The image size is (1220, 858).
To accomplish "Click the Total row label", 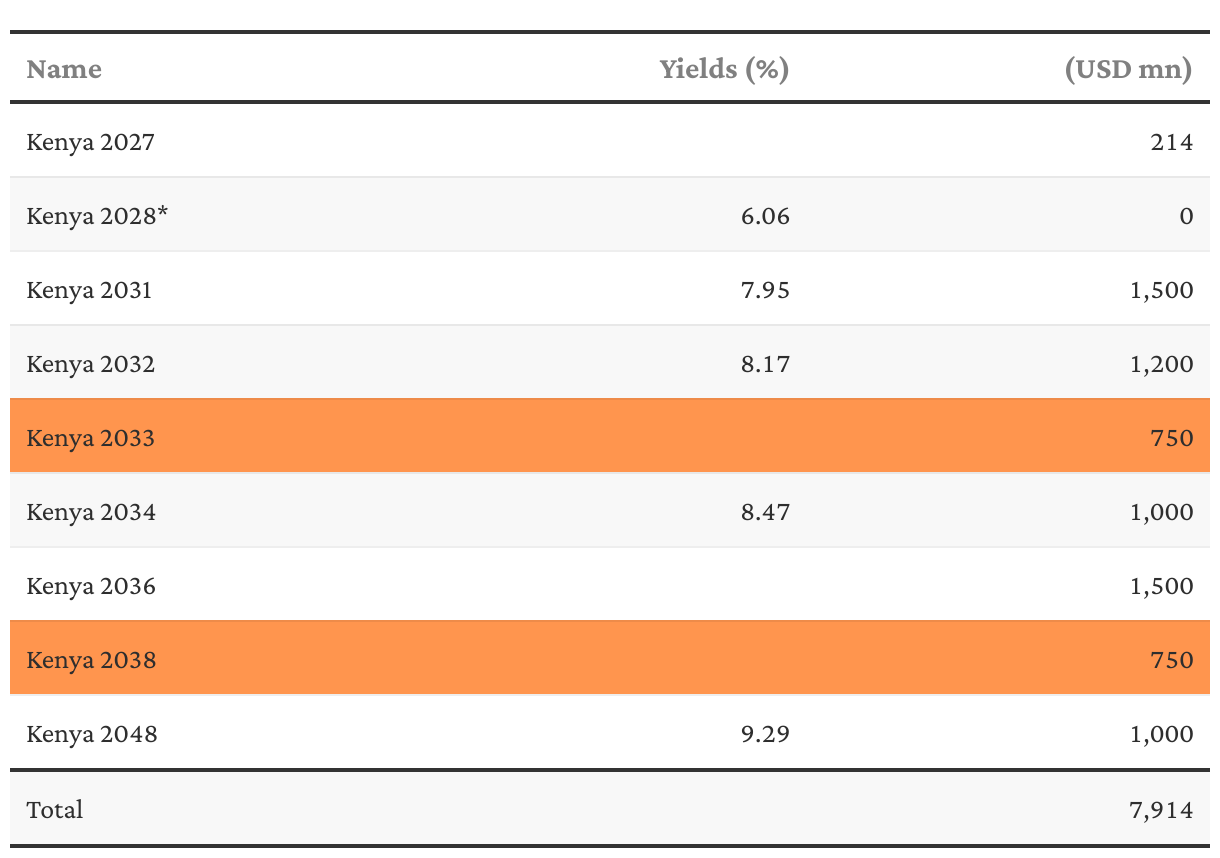I will point(55,809).
